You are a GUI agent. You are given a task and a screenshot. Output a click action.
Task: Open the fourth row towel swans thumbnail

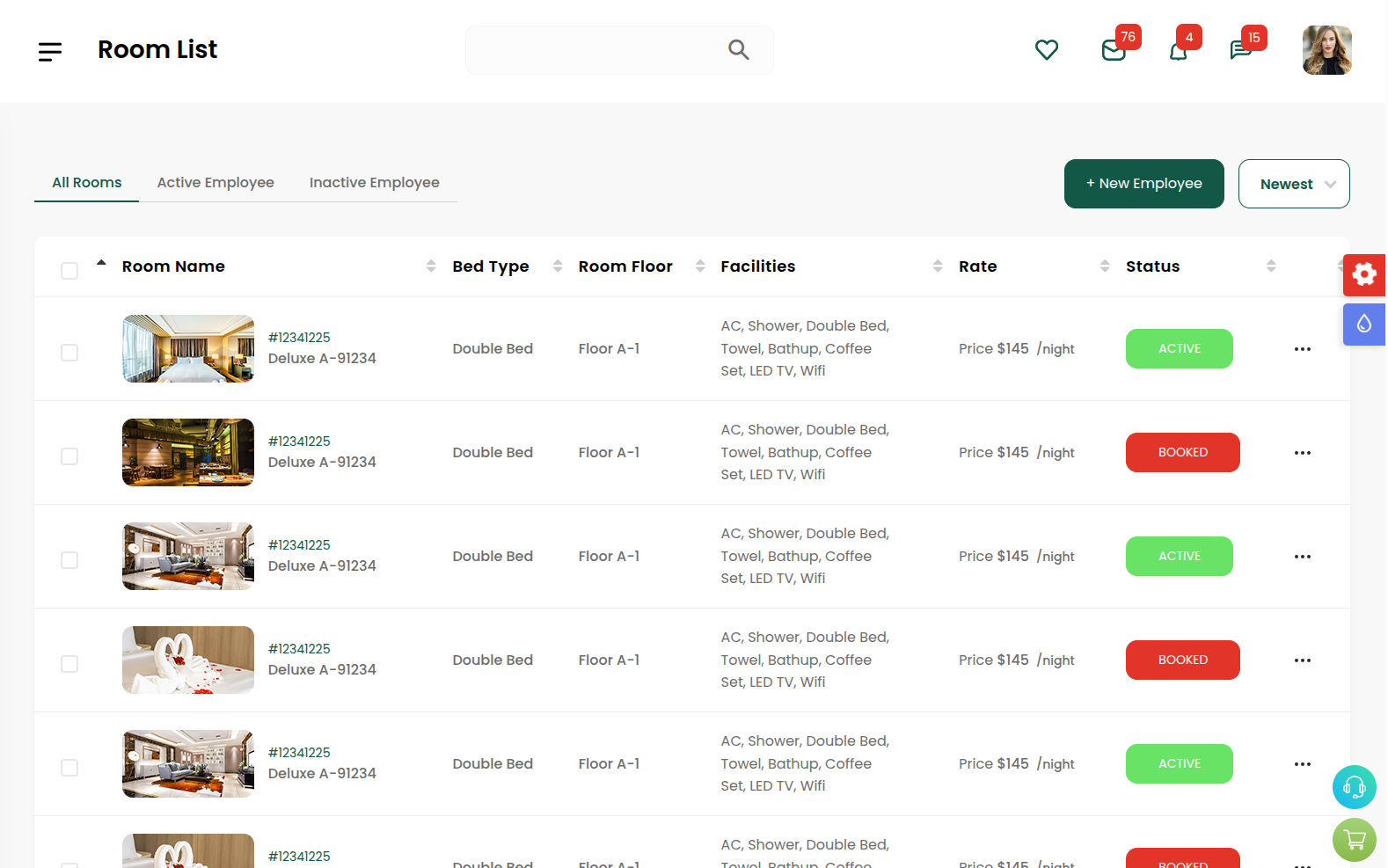pyautogui.click(x=188, y=660)
